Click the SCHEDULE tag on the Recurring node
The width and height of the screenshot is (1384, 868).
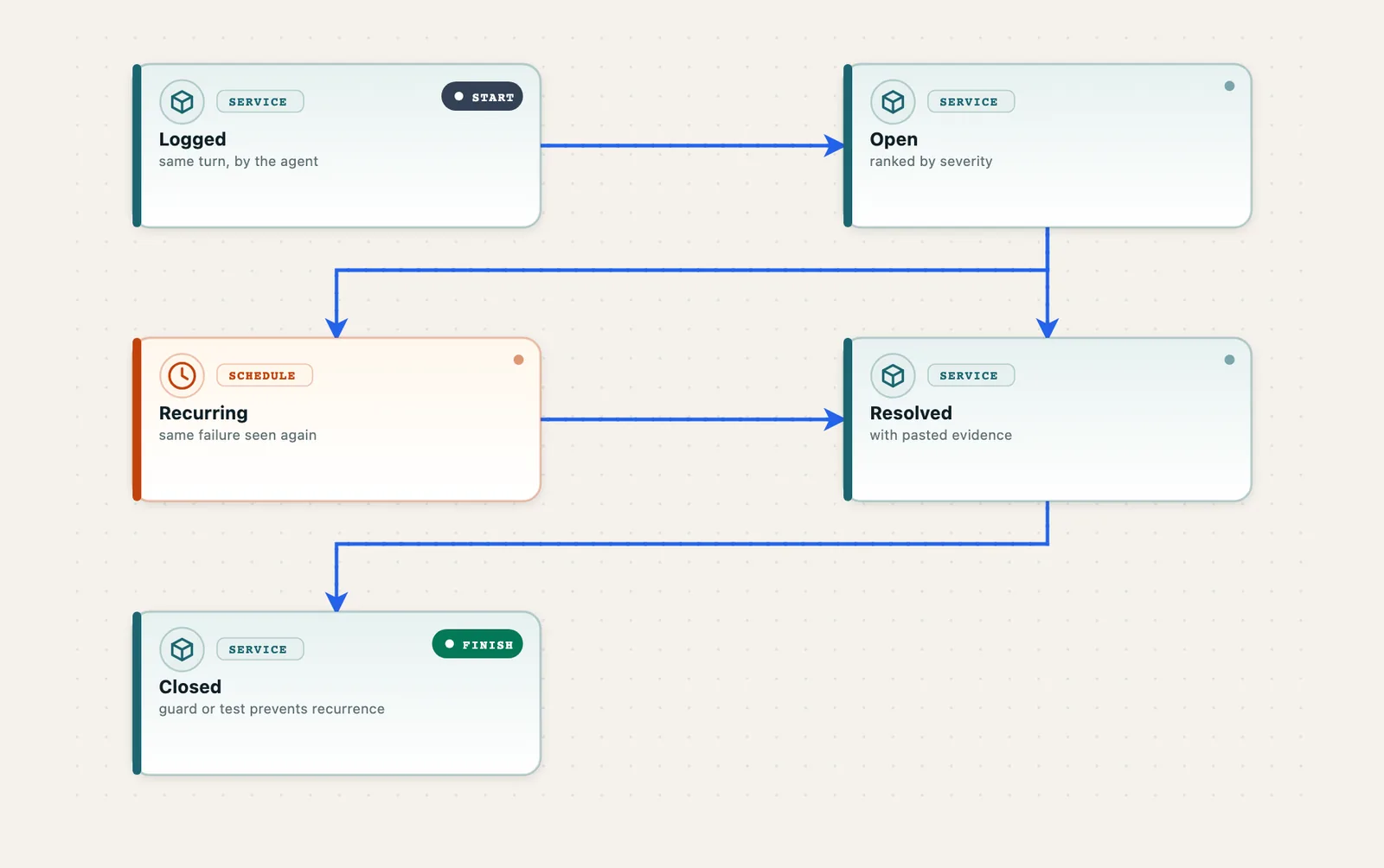(264, 376)
